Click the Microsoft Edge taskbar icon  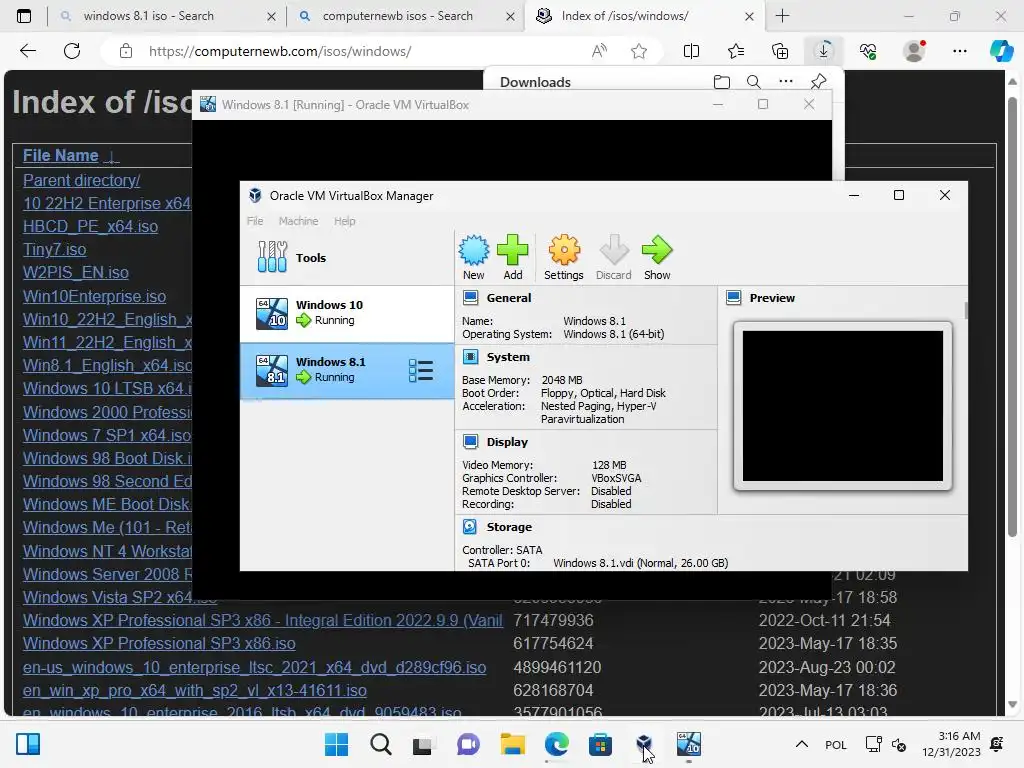pyautogui.click(x=556, y=744)
